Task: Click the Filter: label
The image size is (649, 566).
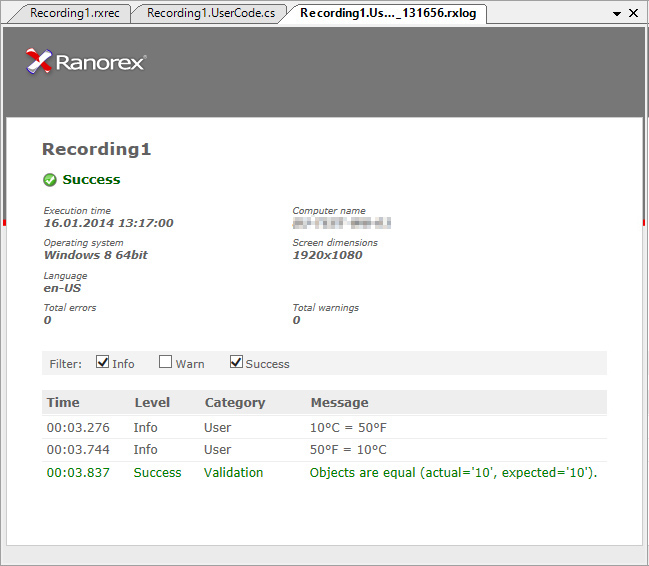Action: 66,364
